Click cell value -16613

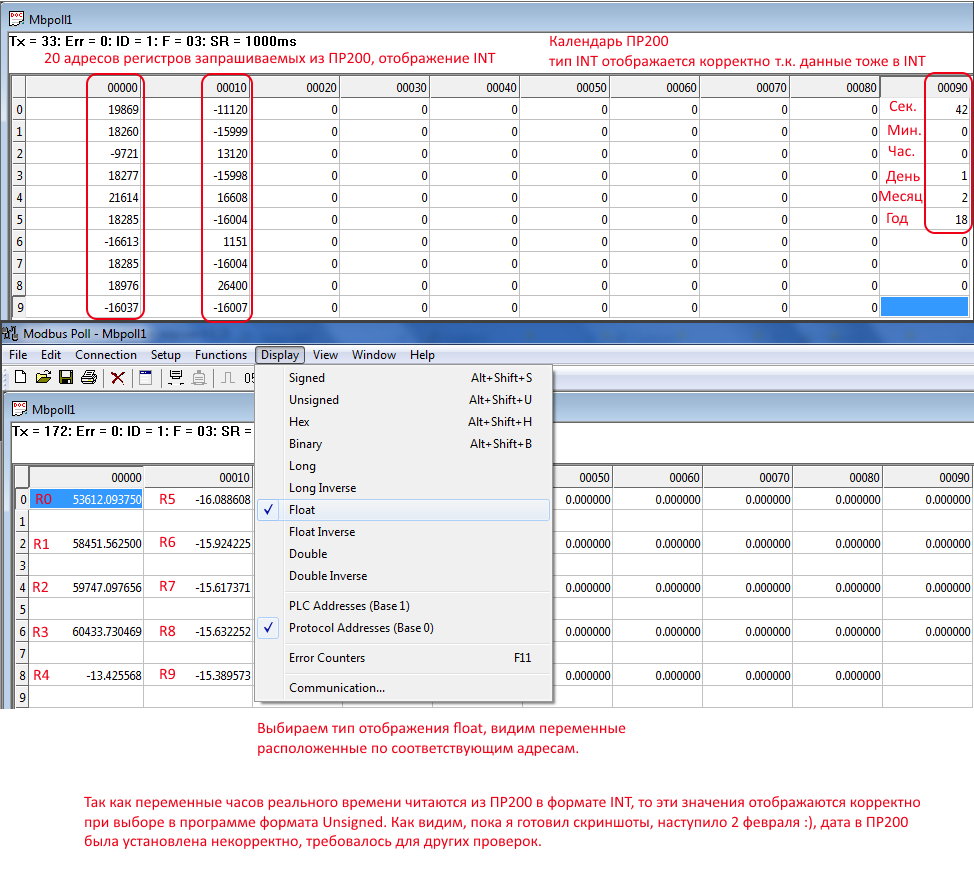tap(84, 242)
